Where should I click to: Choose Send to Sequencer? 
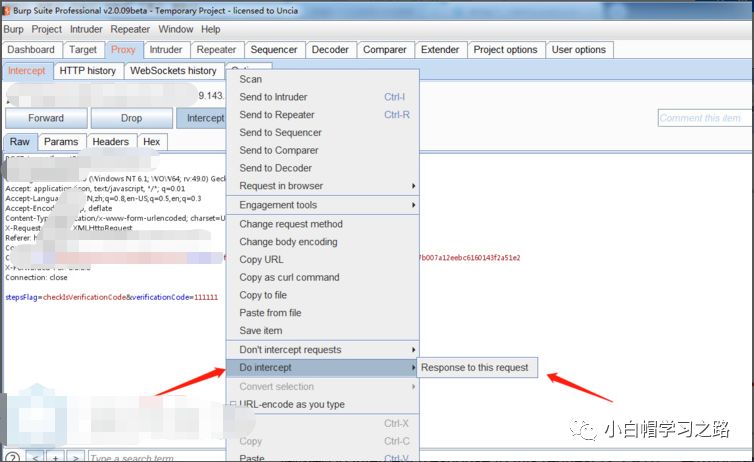coord(323,133)
